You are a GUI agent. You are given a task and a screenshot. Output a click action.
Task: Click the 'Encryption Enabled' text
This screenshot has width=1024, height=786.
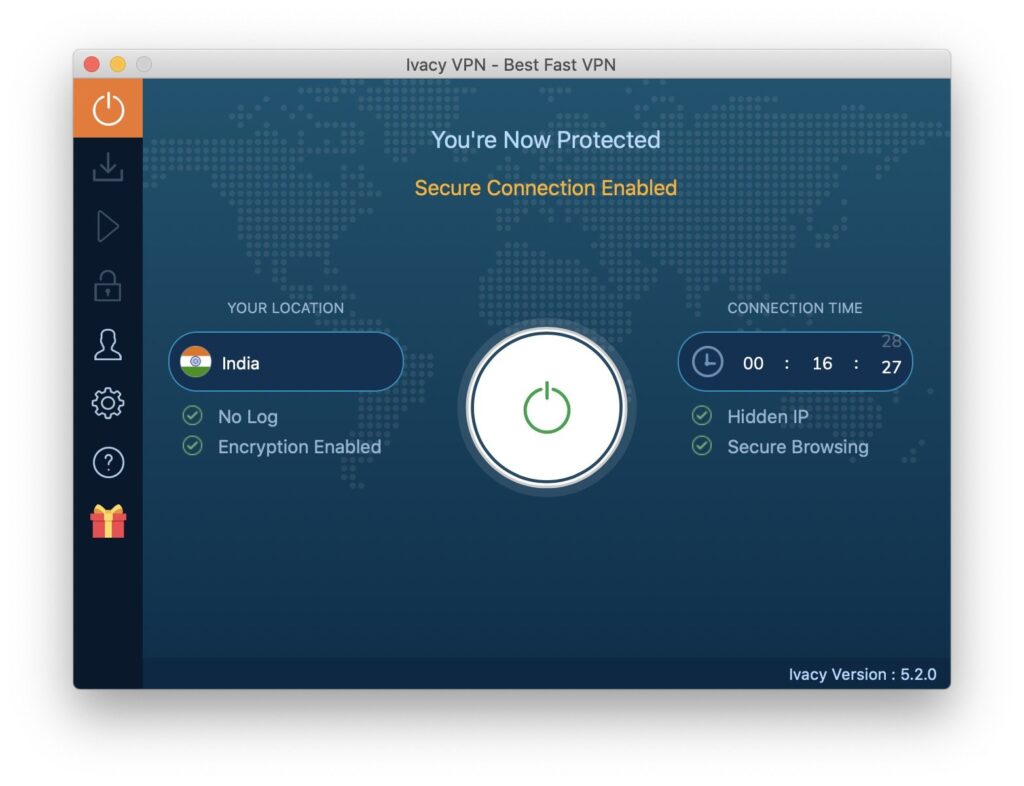pyautogui.click(x=299, y=447)
